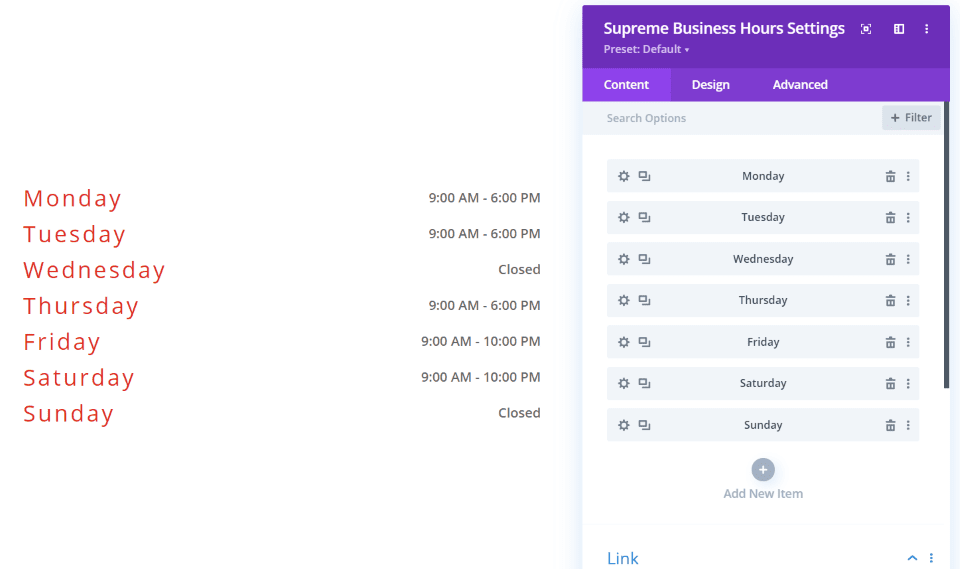960x569 pixels.
Task: Open the Link section options menu
Action: coord(931,558)
